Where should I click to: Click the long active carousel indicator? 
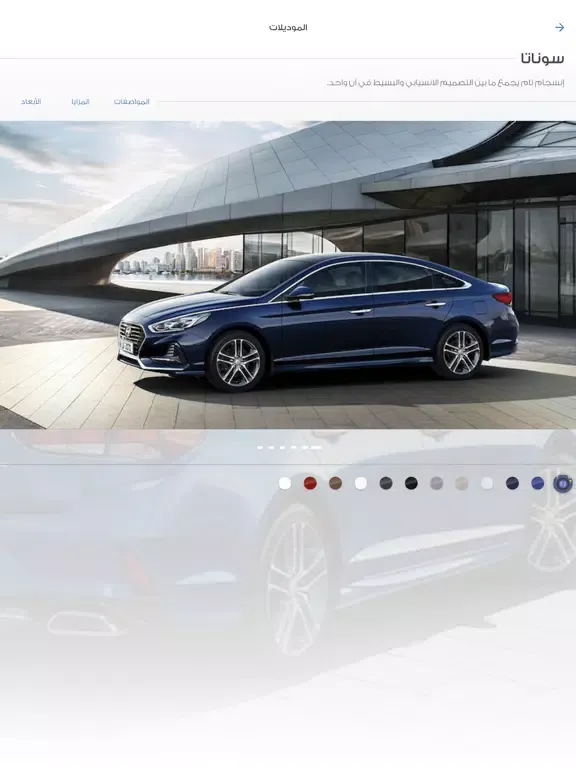[316, 447]
